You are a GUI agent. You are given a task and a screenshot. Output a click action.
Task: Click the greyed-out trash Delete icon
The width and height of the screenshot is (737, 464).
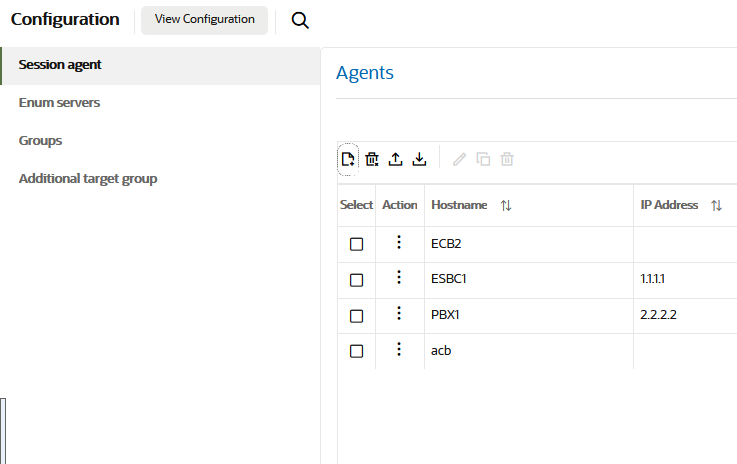pos(507,159)
